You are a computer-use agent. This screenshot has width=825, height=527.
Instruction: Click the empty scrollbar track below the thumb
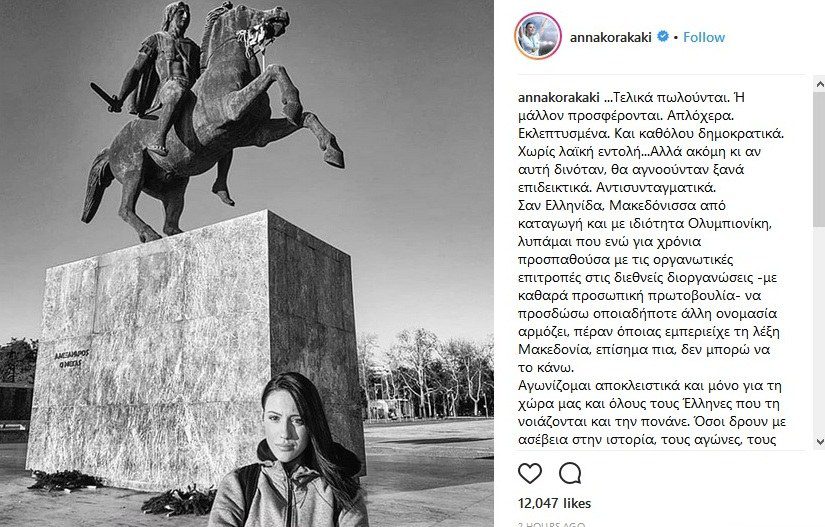(x=819, y=331)
